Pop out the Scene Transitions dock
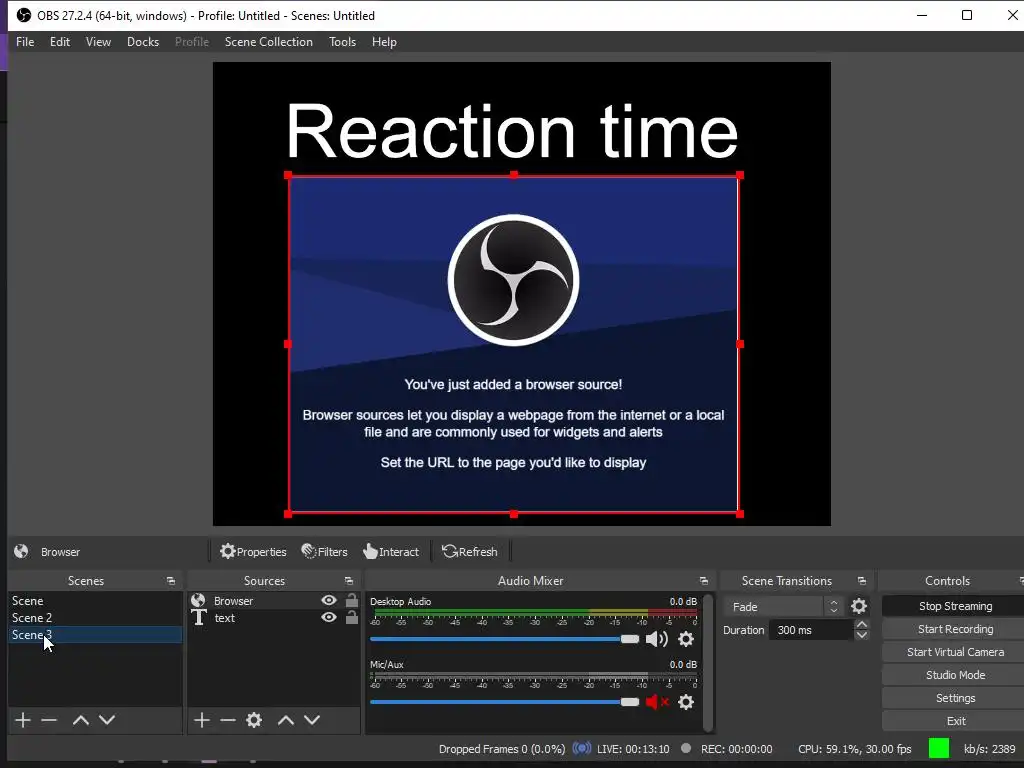This screenshot has width=1024, height=768. pyautogui.click(x=861, y=581)
